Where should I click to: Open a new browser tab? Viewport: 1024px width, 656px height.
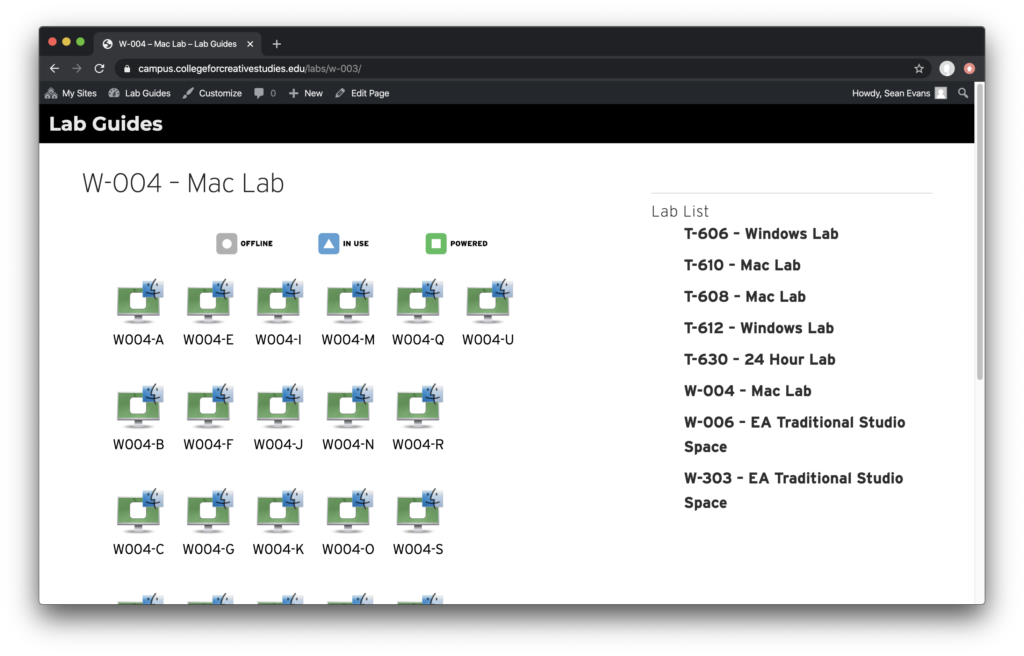(x=277, y=43)
